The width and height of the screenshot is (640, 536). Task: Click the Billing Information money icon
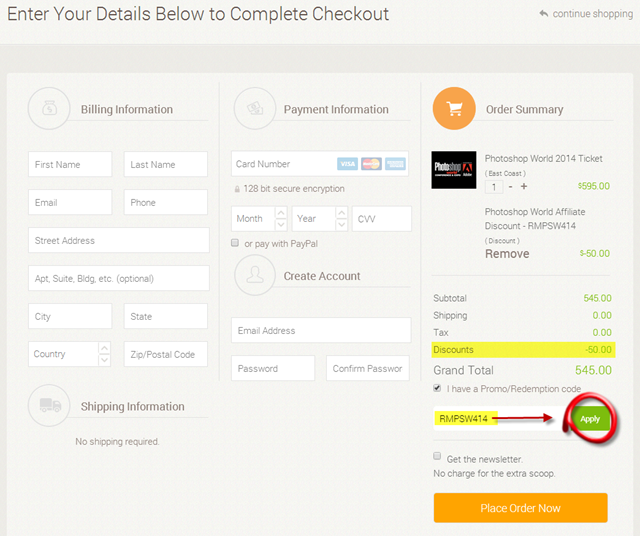(x=49, y=108)
